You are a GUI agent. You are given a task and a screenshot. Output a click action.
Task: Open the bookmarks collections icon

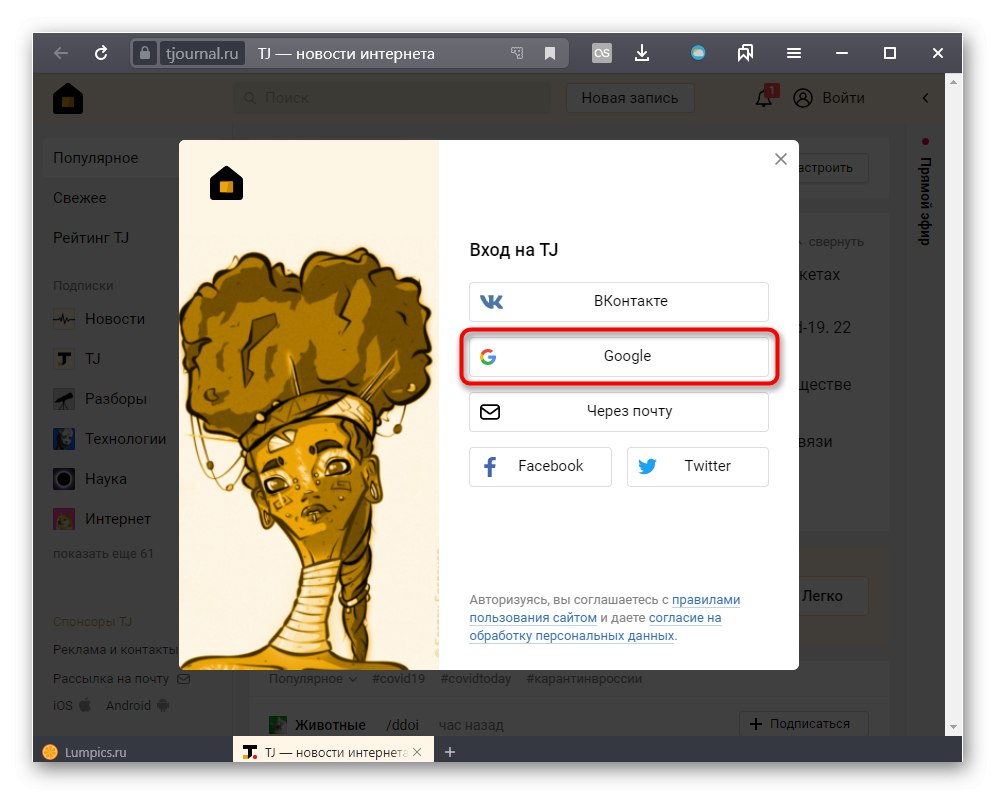pos(745,53)
